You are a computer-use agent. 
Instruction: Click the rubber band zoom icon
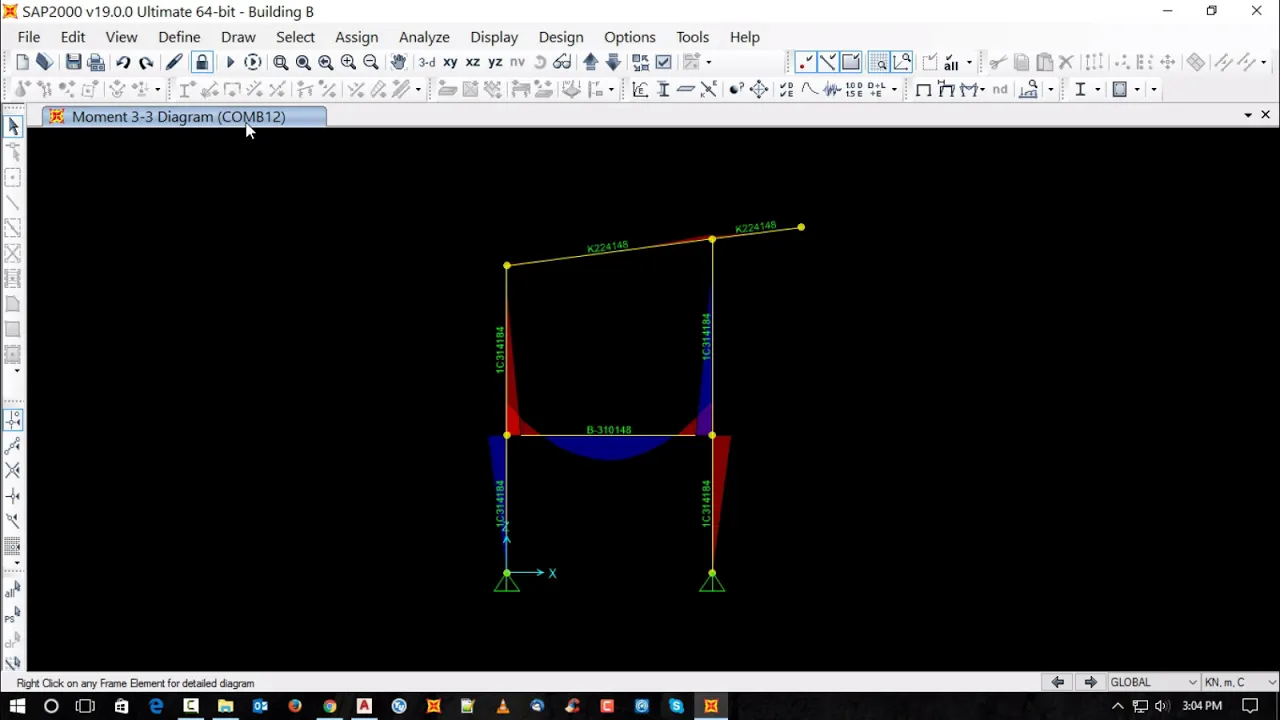click(x=281, y=62)
